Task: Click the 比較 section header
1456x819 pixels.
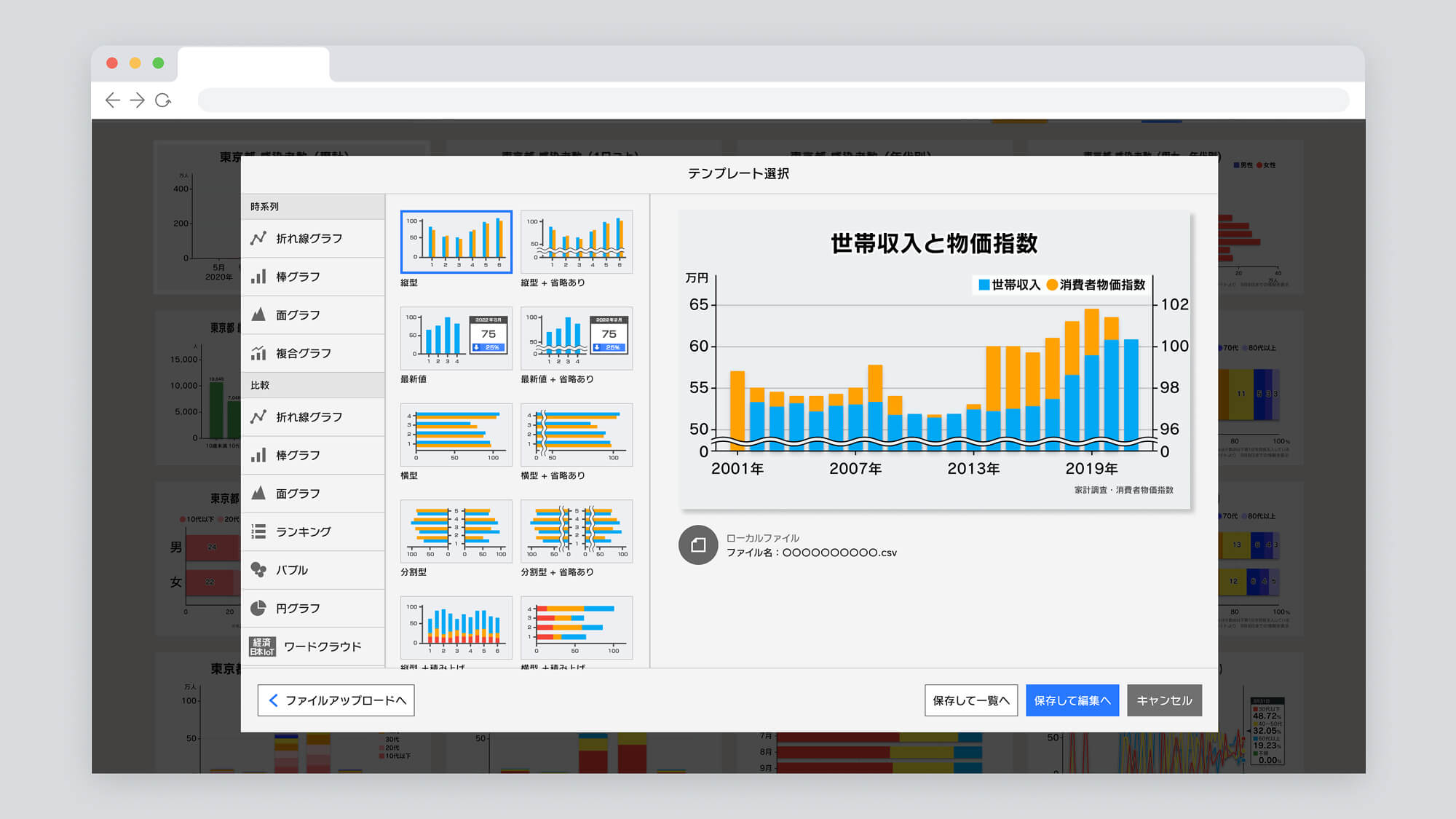Action: point(313,385)
